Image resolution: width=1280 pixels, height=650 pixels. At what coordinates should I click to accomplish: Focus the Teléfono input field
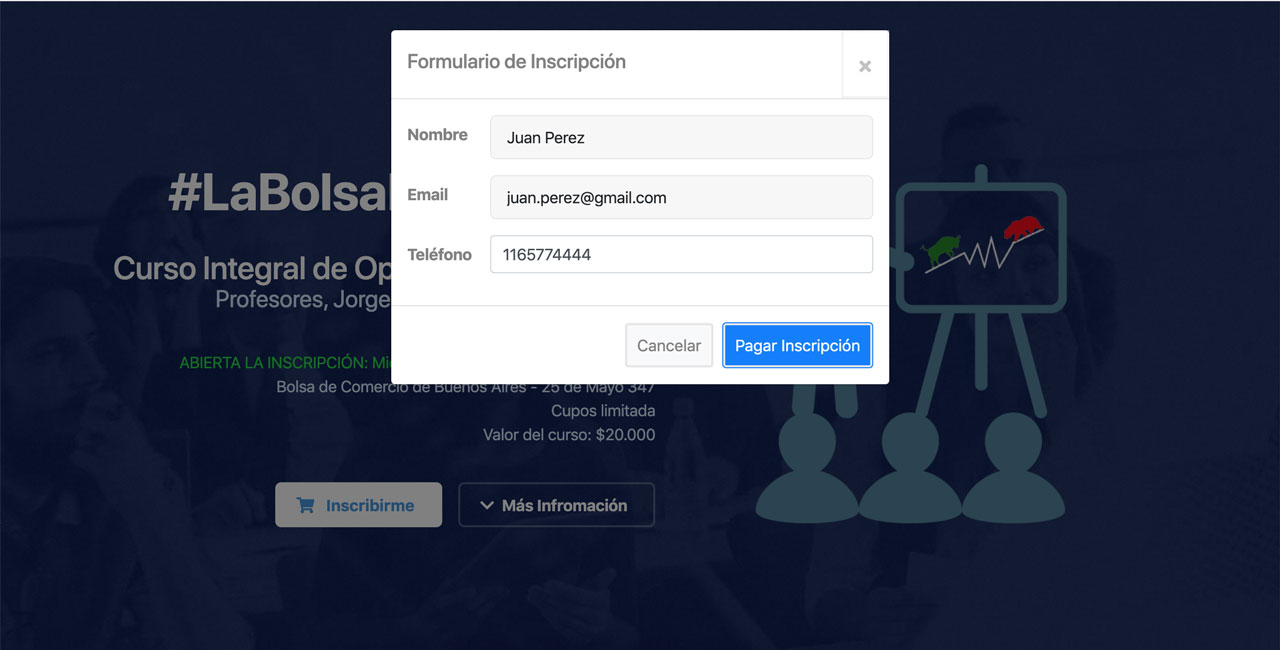coord(681,254)
